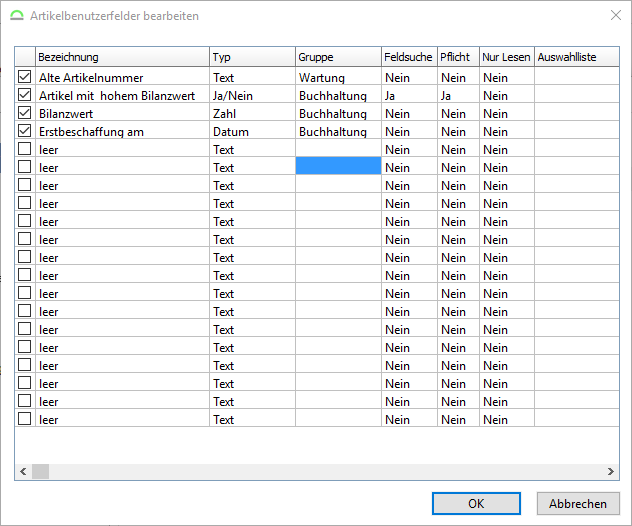Click the horizontal scrollbar thumb
Viewport: 632px width, 526px height.
click(x=41, y=471)
